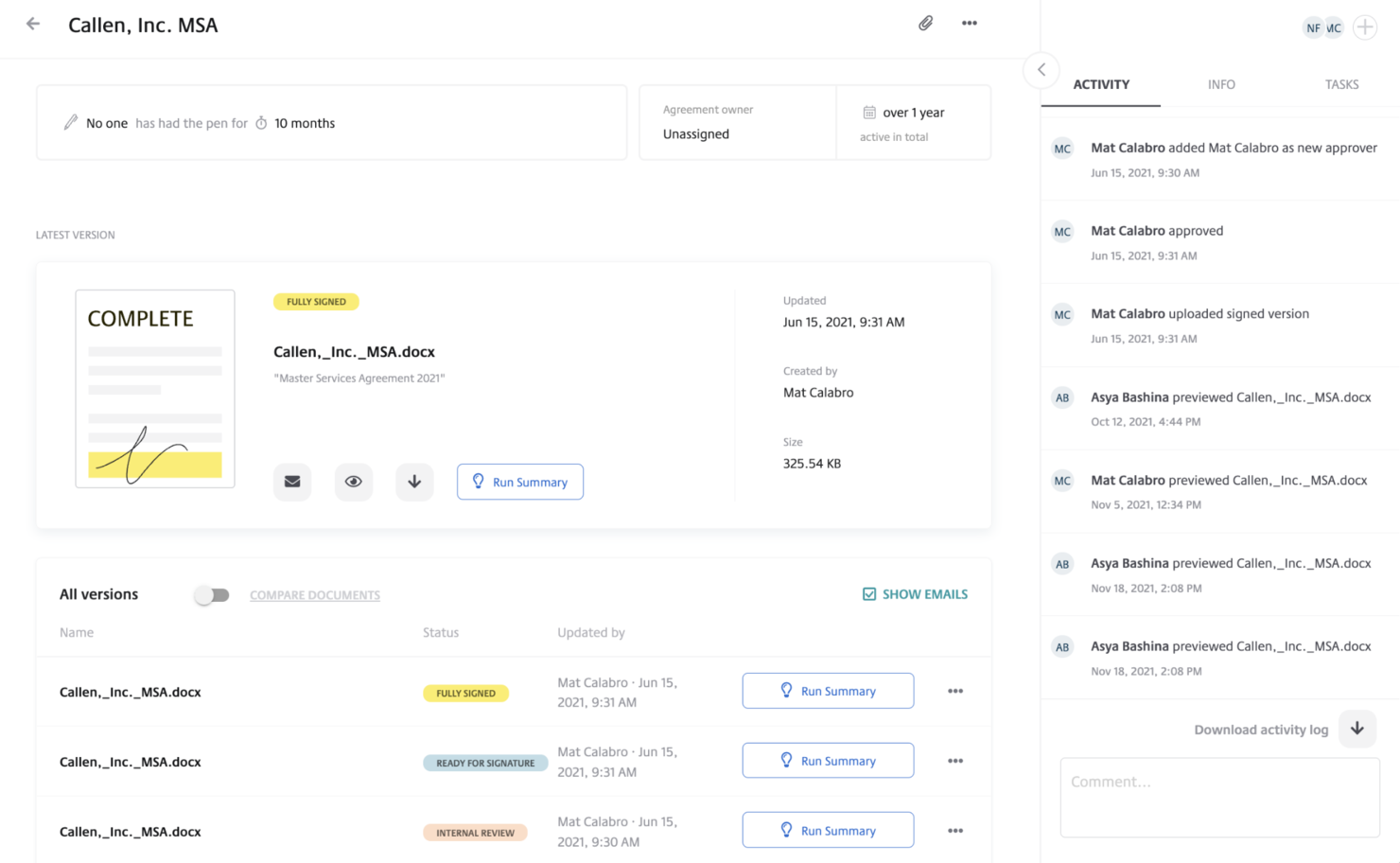Click the Download activity log arrow icon
The image size is (1400, 863).
1357,729
